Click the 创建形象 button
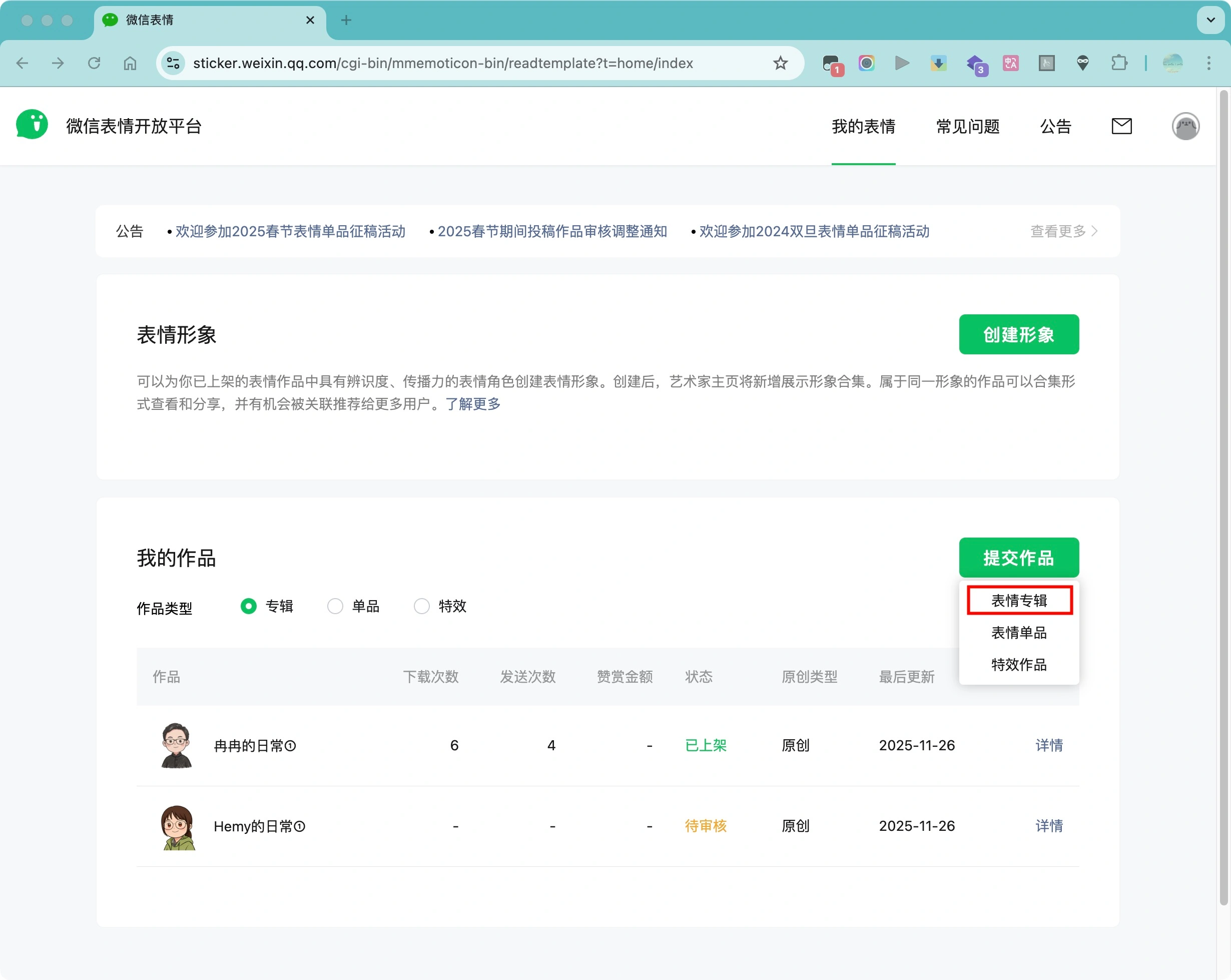This screenshot has height=980, width=1231. point(1018,335)
